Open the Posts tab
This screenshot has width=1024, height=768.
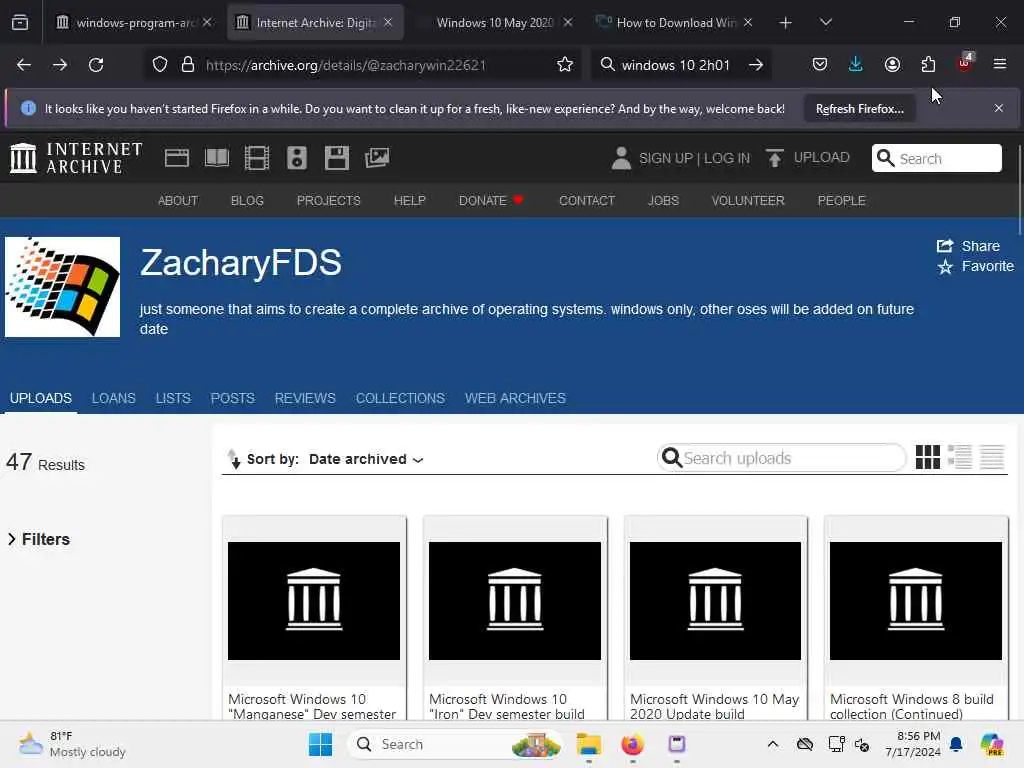point(232,398)
